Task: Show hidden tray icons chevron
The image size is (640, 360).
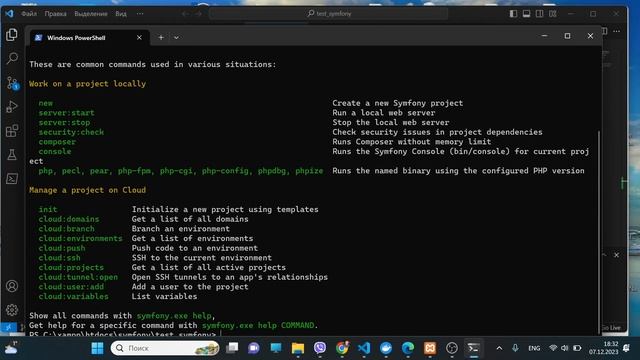Action: [x=499, y=348]
